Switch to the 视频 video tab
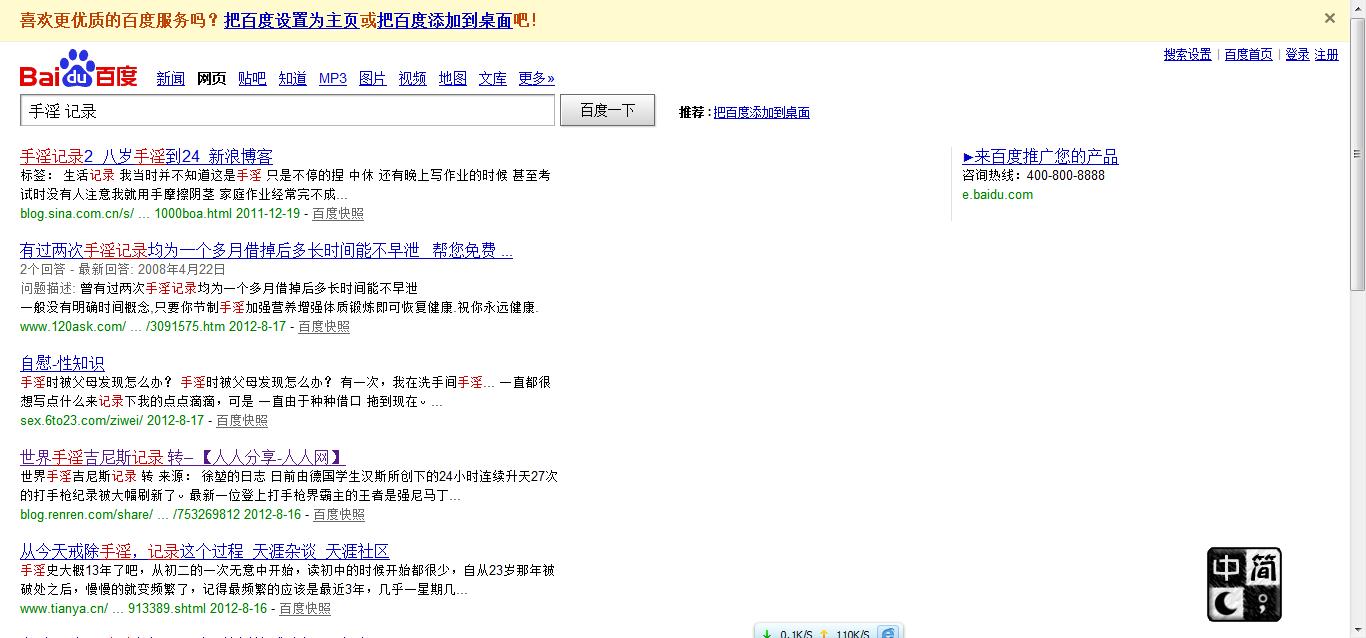This screenshot has width=1366, height=638. (412, 79)
